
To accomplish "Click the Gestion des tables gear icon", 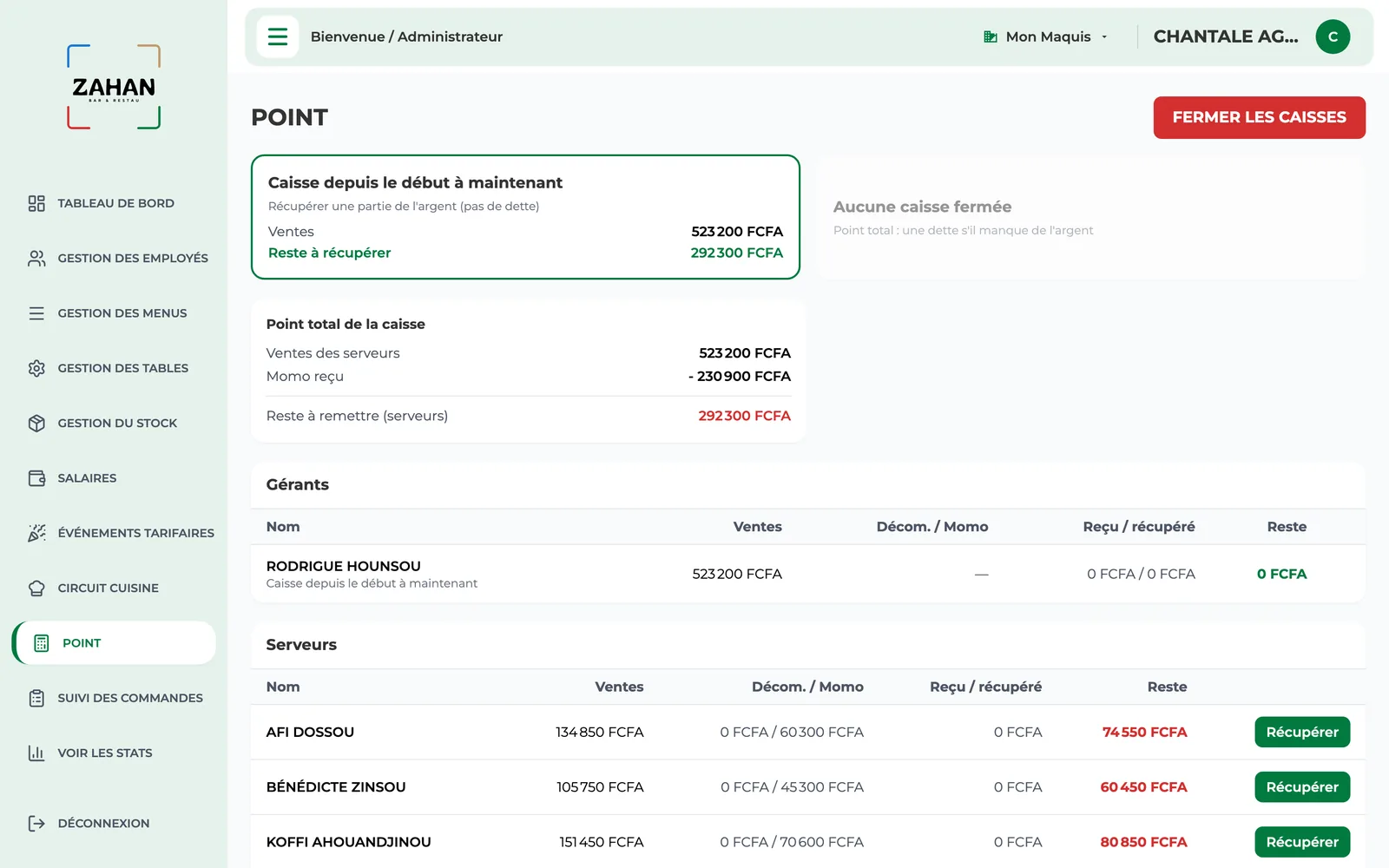I will tap(36, 368).
